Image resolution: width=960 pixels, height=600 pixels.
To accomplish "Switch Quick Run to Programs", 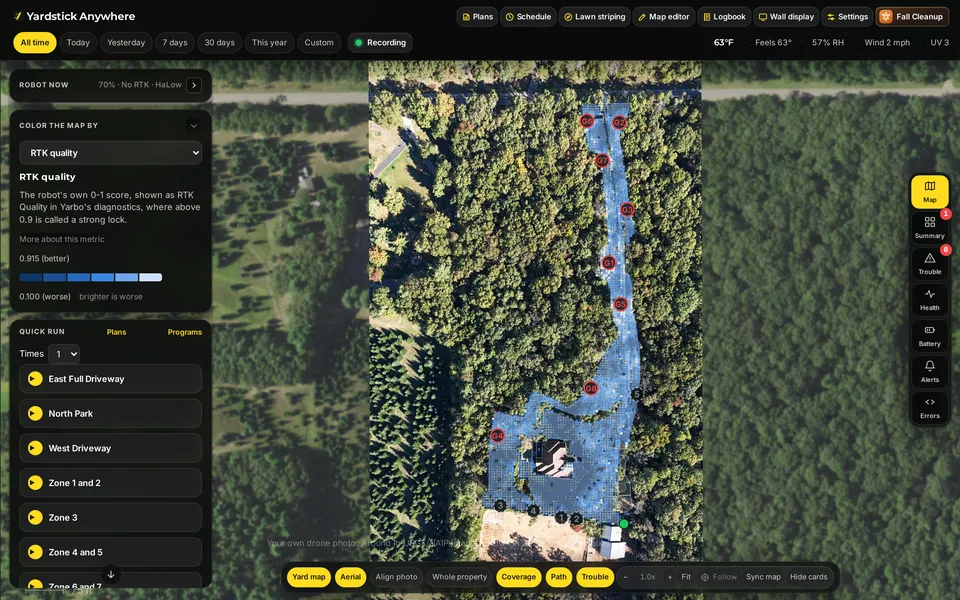I will coord(184,332).
